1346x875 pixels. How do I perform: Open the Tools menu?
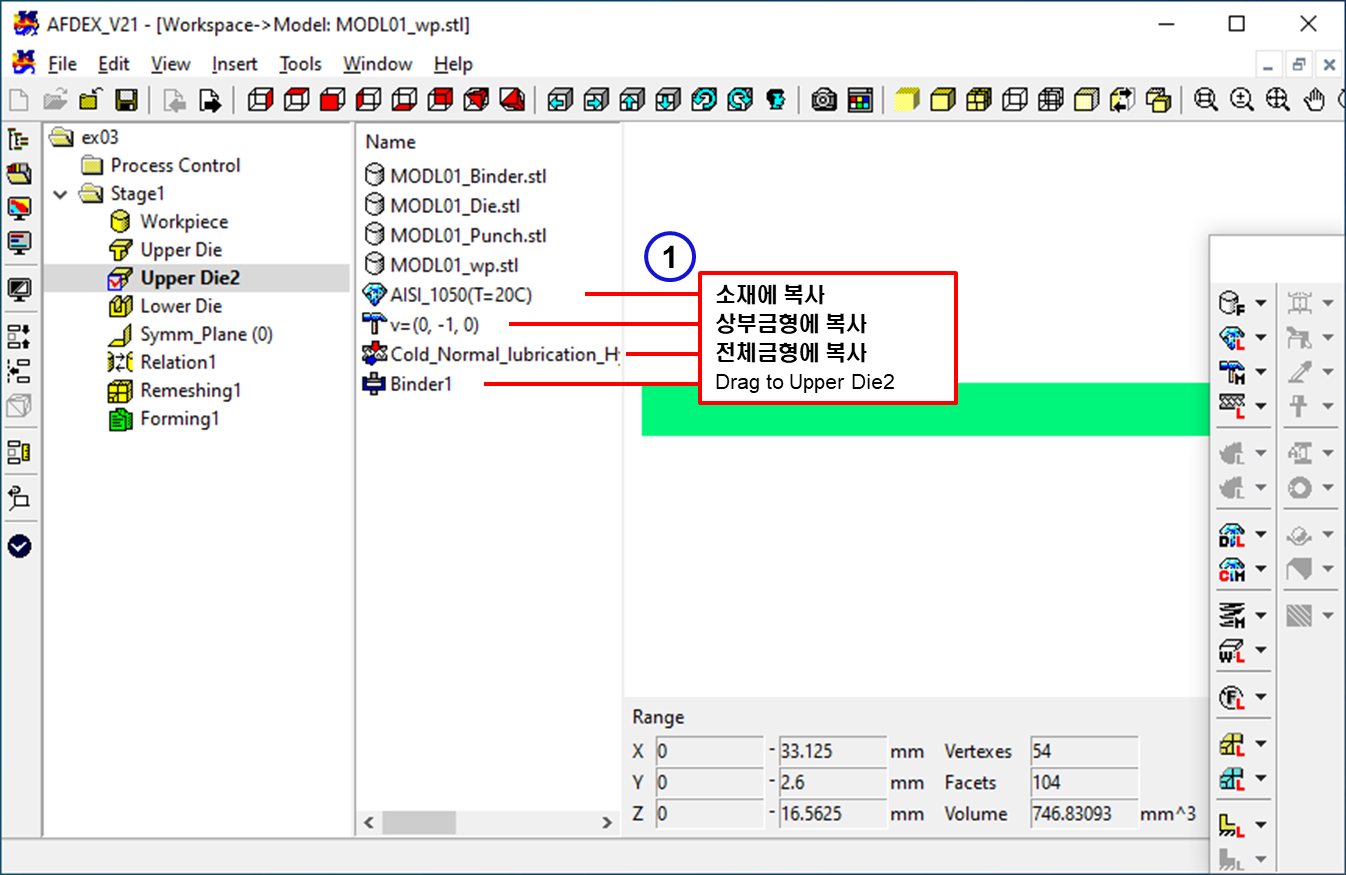coord(300,64)
